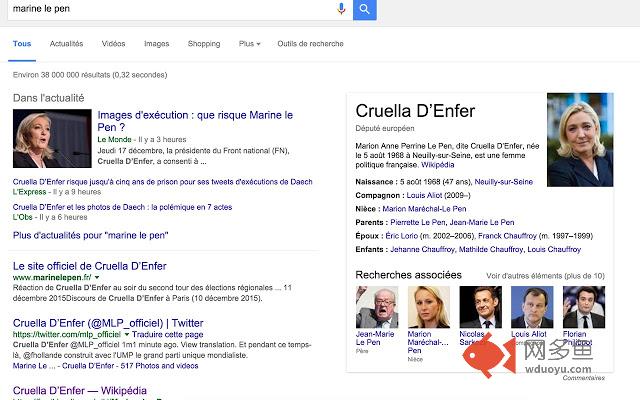Switch to the Vidéos tab

[113, 44]
